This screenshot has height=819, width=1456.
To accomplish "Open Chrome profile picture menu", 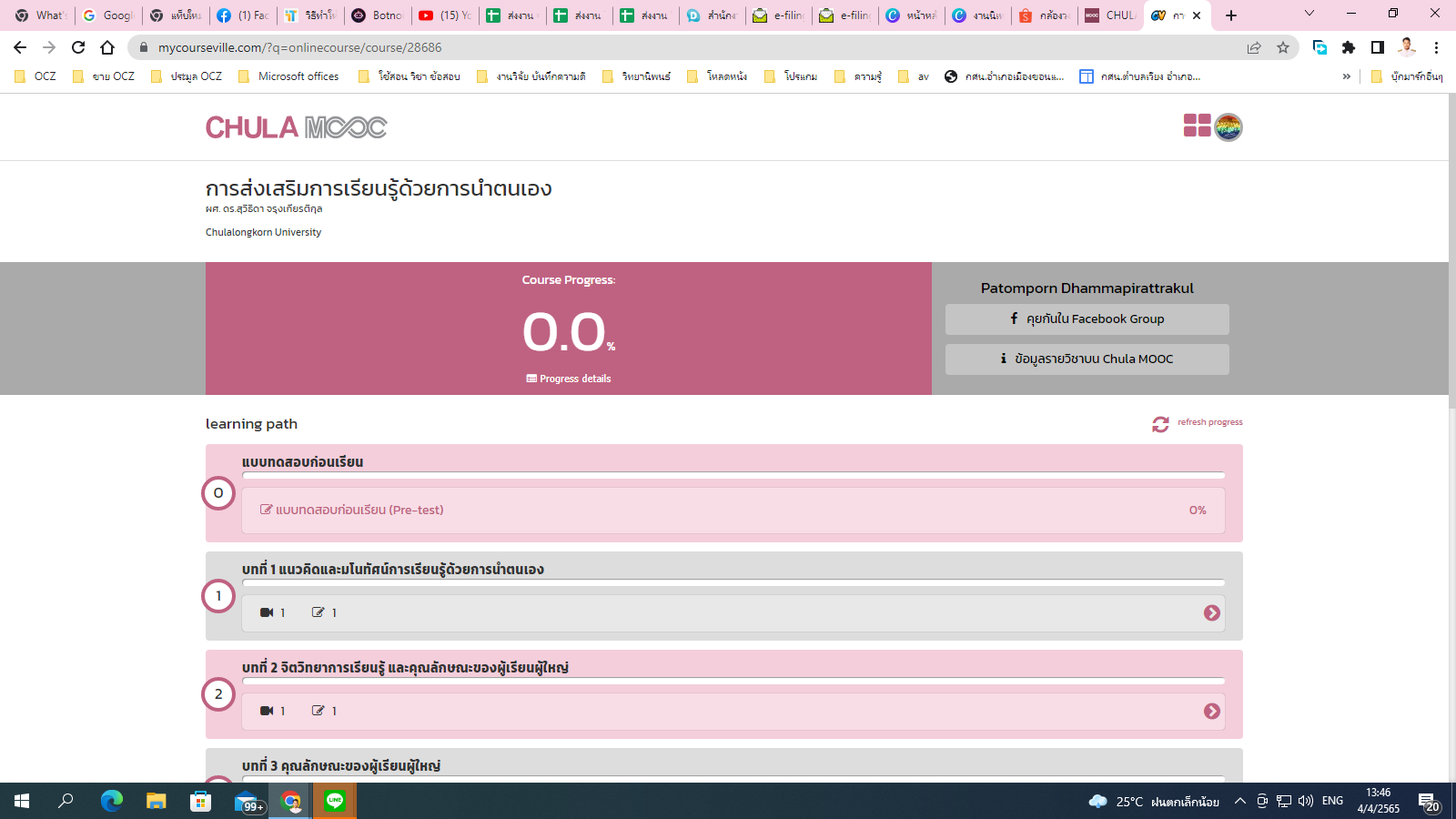I will point(1407,47).
